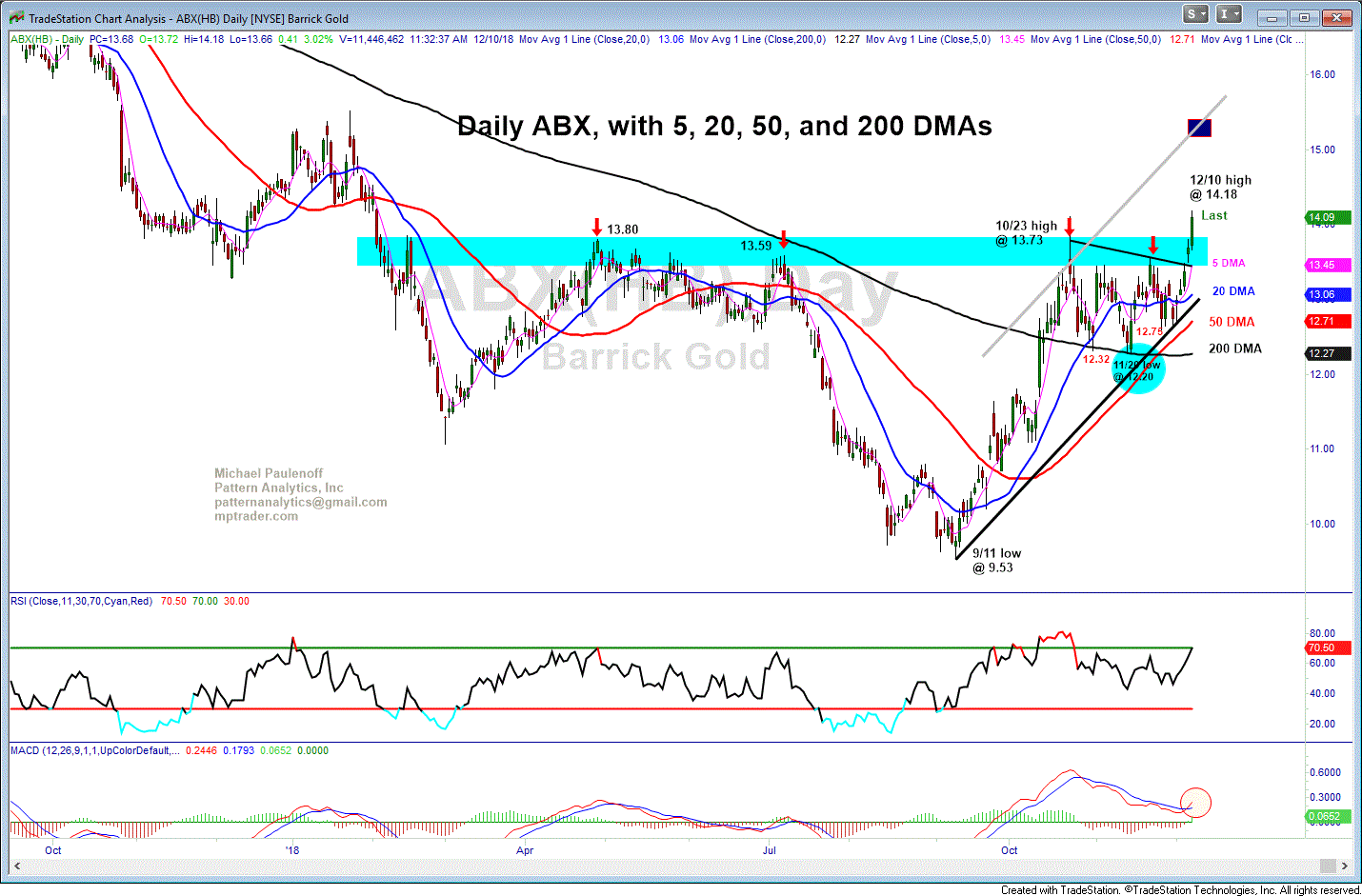
Task: Click the mptrader.com text
Action: pos(255,516)
